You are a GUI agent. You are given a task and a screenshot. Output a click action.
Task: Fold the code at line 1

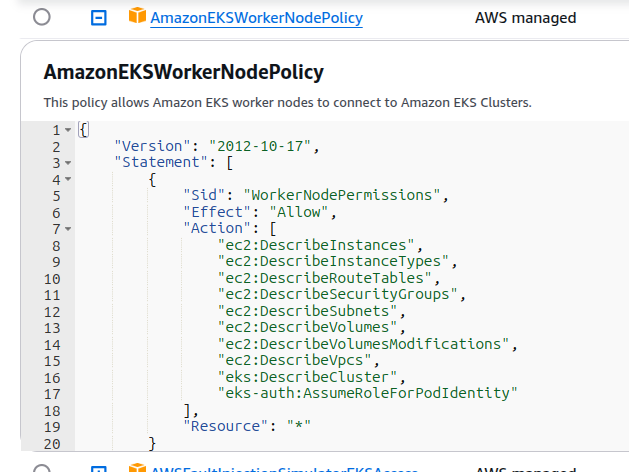68,130
